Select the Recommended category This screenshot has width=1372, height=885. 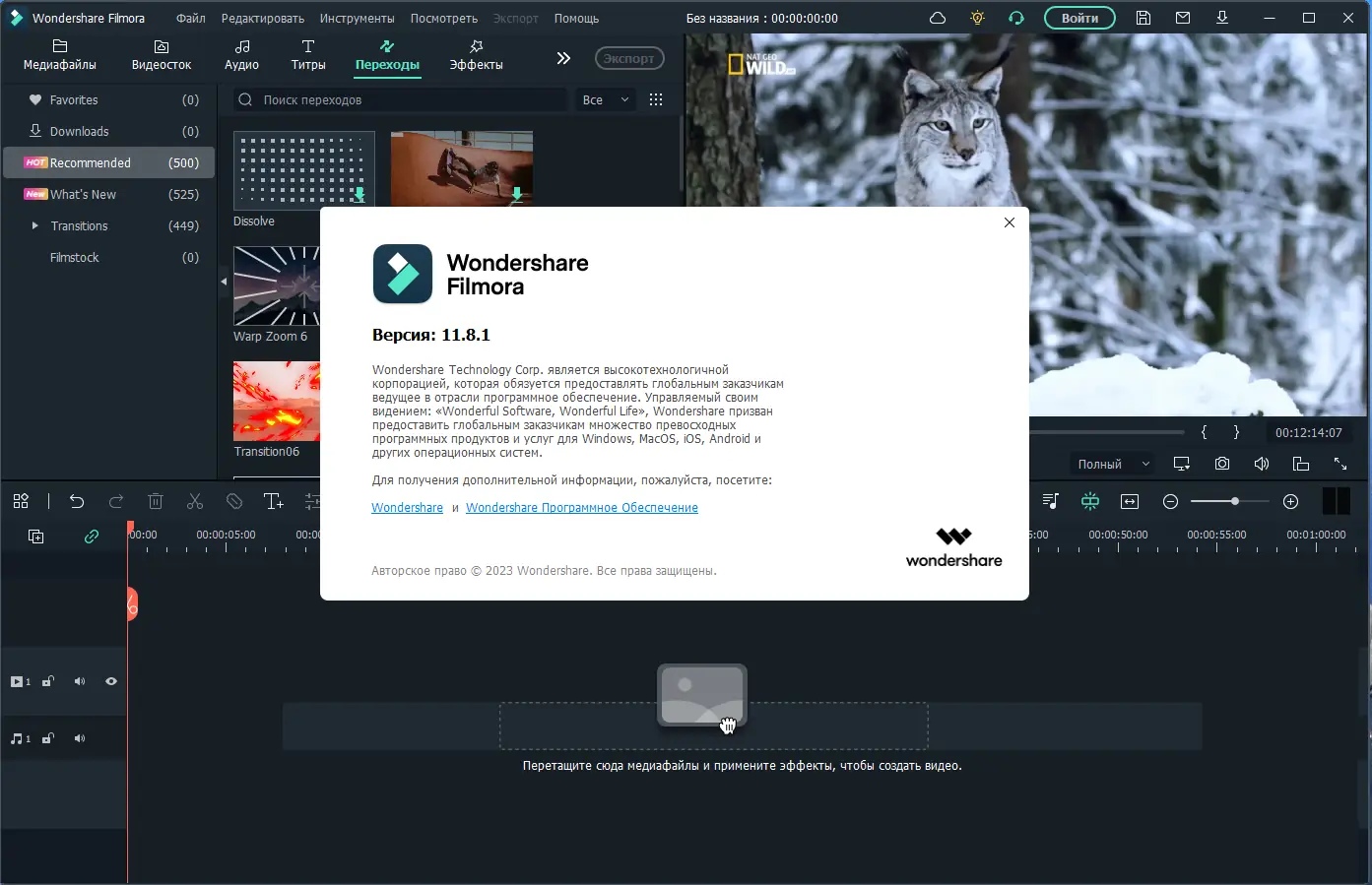pyautogui.click(x=108, y=162)
